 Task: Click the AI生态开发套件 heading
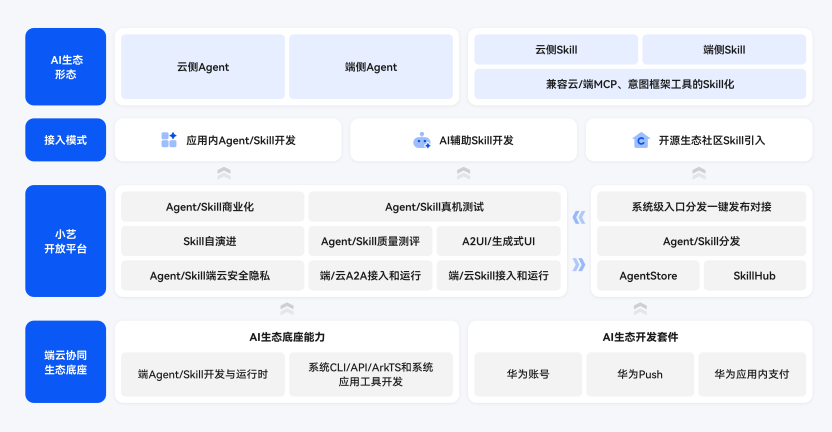(640, 337)
